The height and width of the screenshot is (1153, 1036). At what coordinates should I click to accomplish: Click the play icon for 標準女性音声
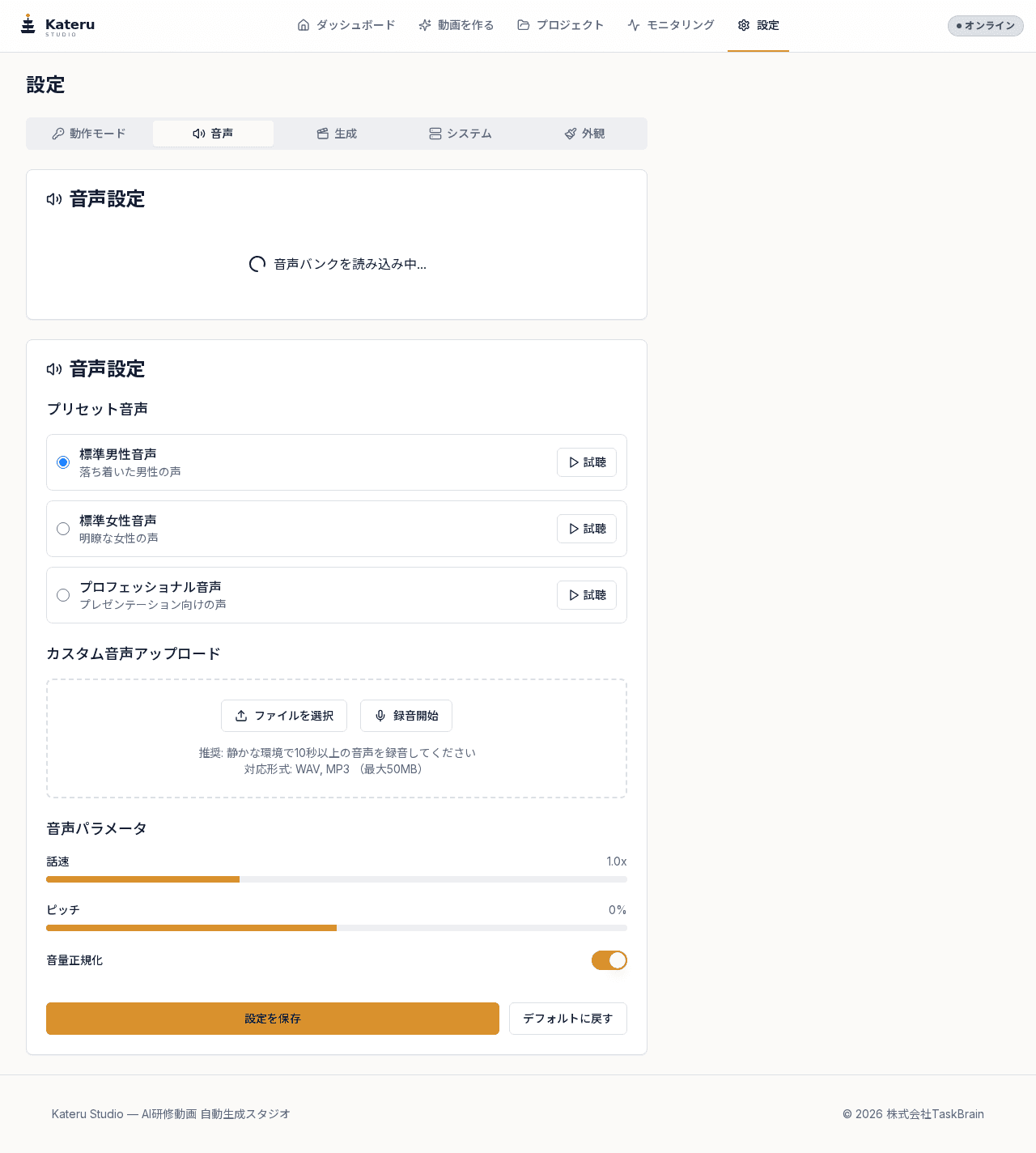point(574,529)
